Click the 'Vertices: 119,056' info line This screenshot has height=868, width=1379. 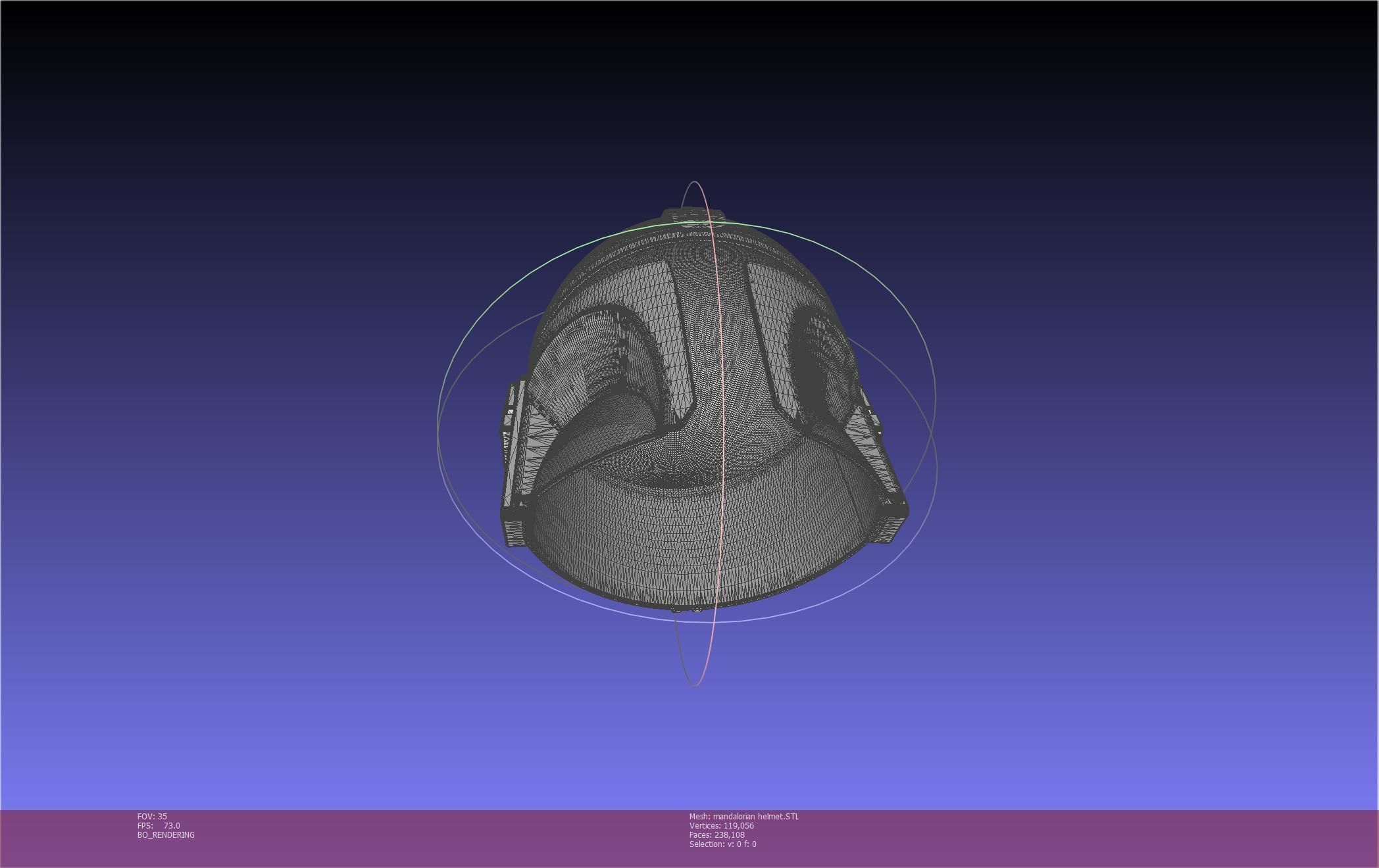point(721,825)
